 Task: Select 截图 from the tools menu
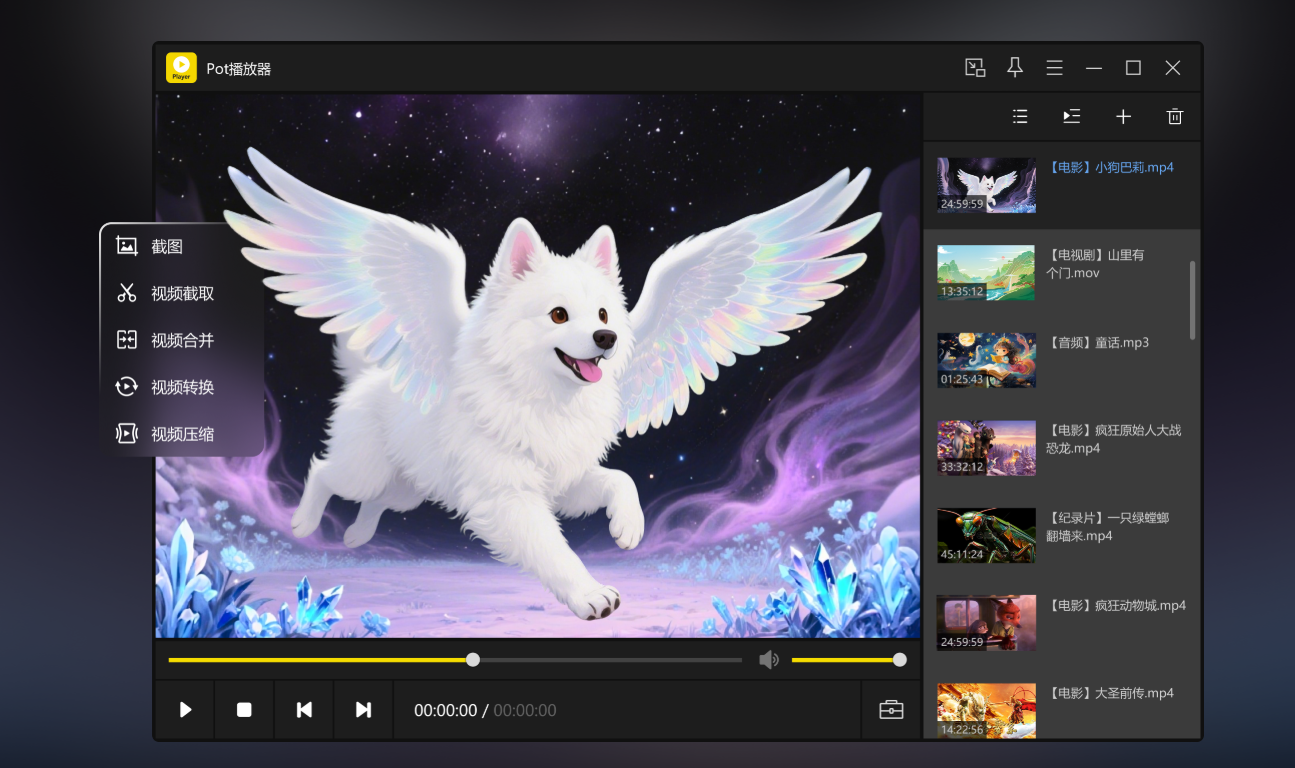point(167,247)
